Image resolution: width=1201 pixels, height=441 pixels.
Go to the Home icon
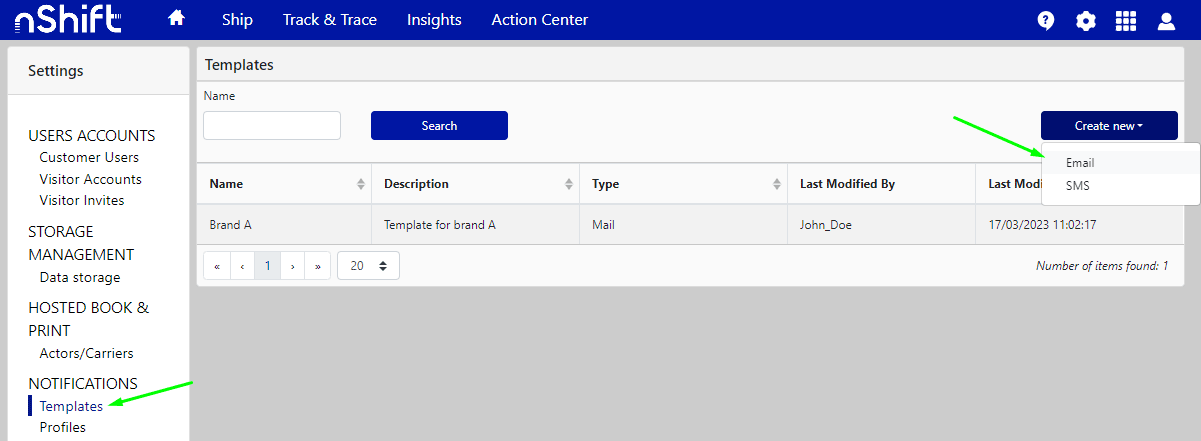(177, 19)
